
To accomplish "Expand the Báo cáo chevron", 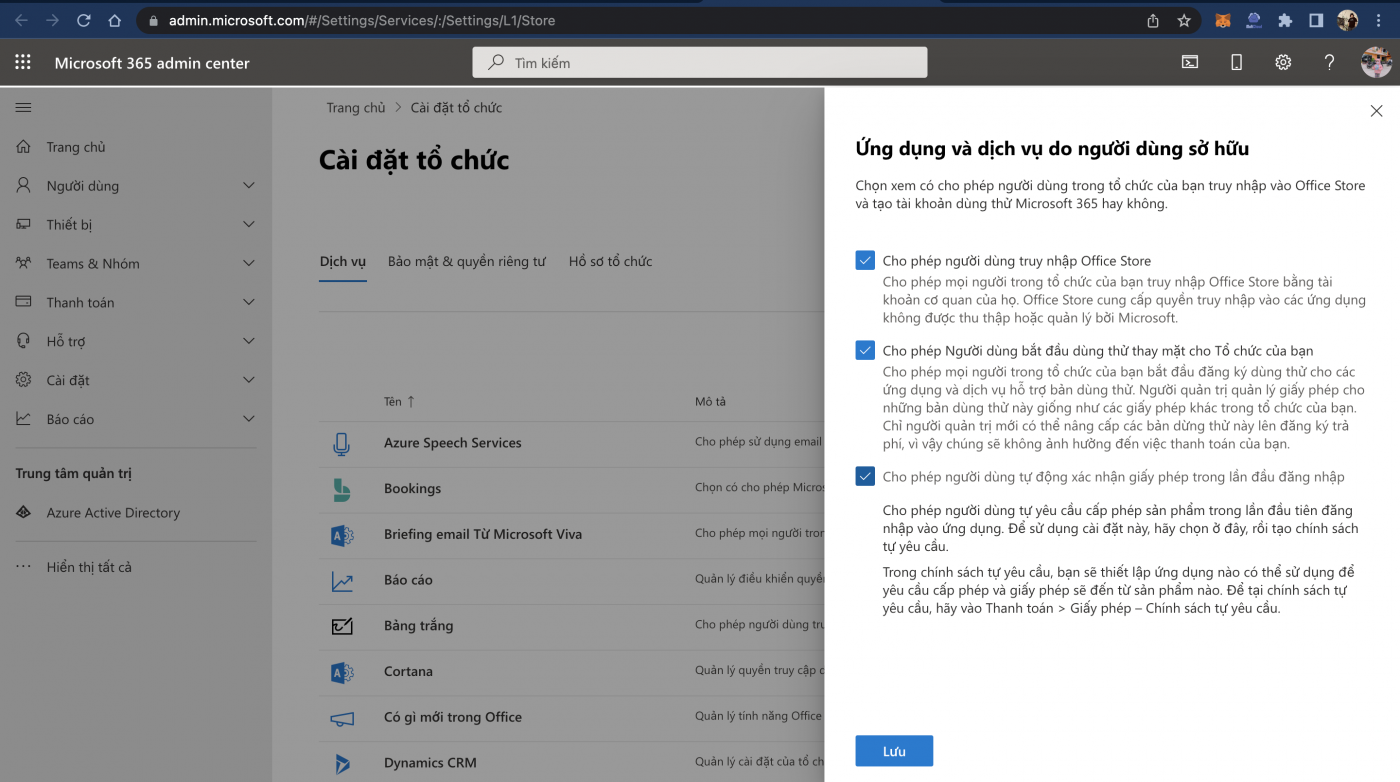I will tap(249, 419).
